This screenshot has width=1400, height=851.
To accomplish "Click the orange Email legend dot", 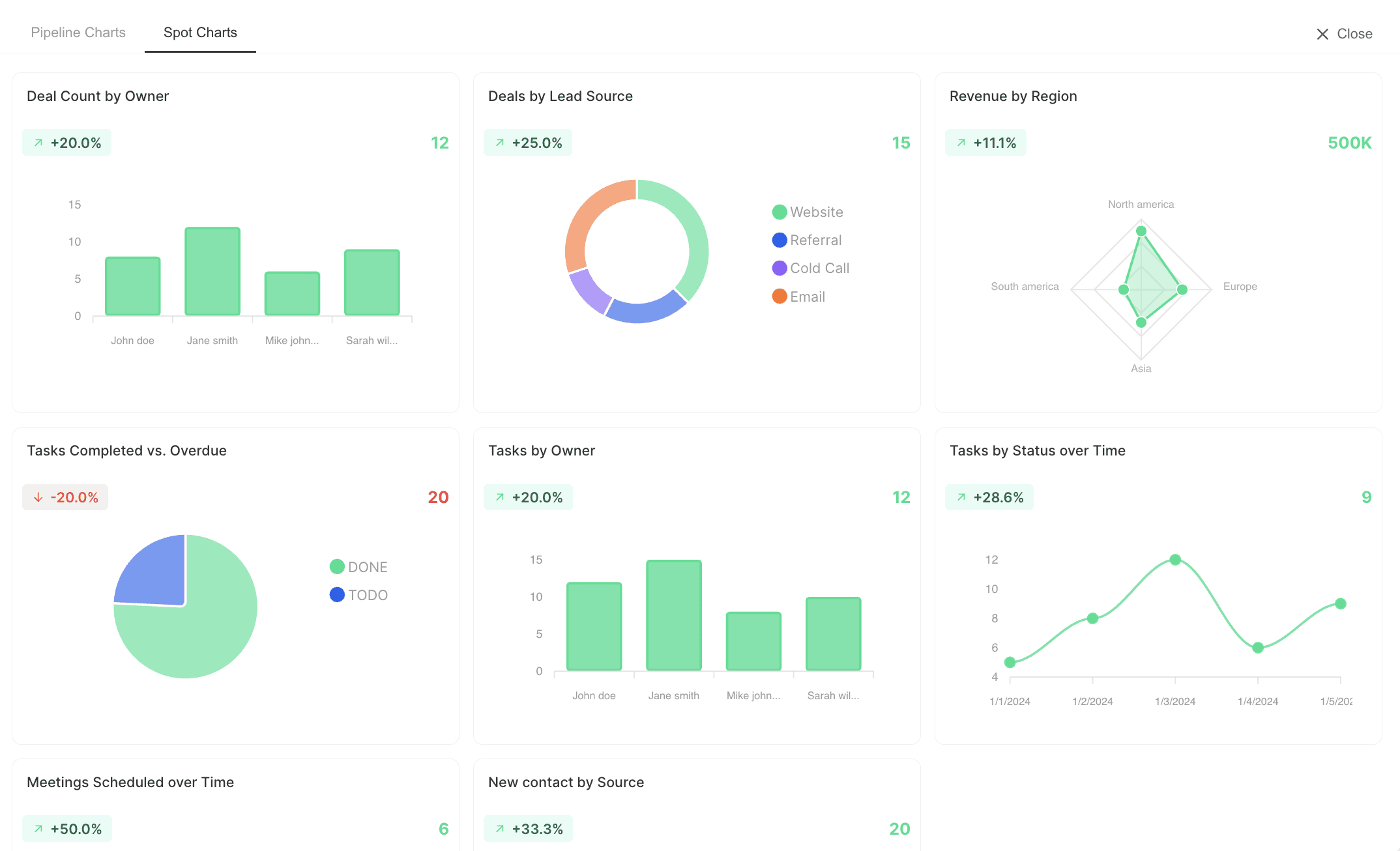I will click(780, 296).
